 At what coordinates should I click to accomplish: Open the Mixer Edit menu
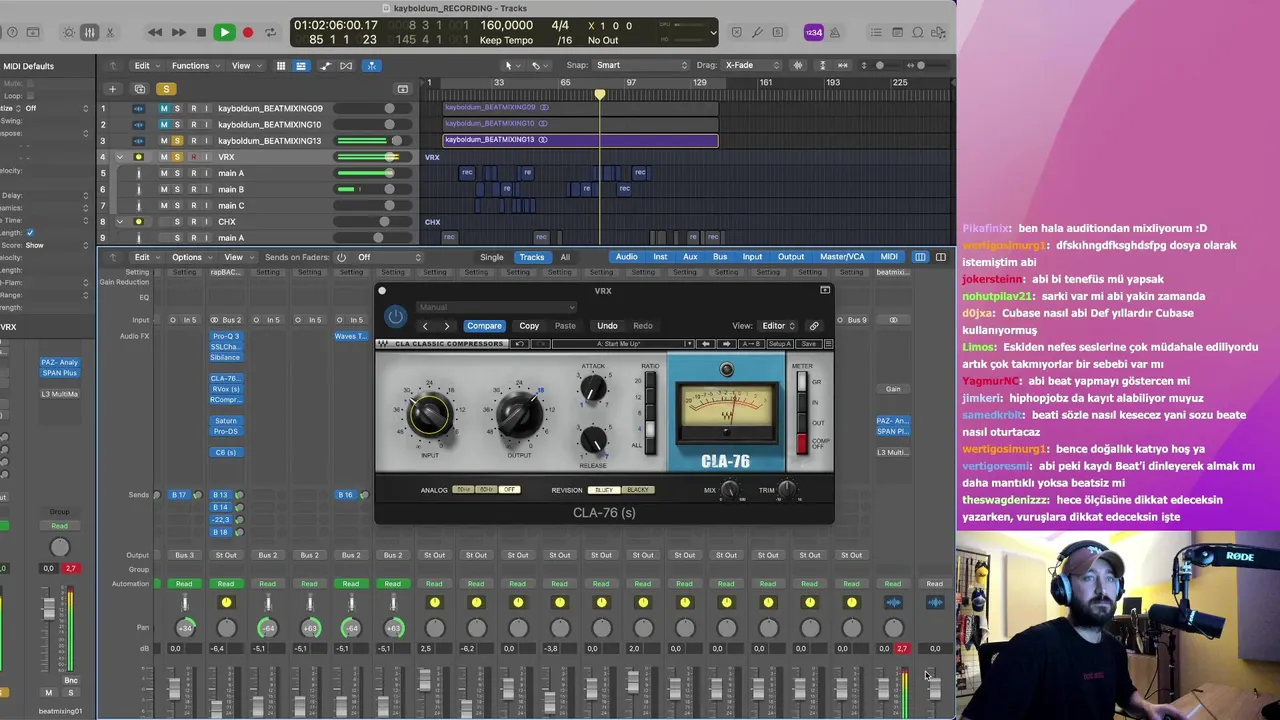pos(146,257)
